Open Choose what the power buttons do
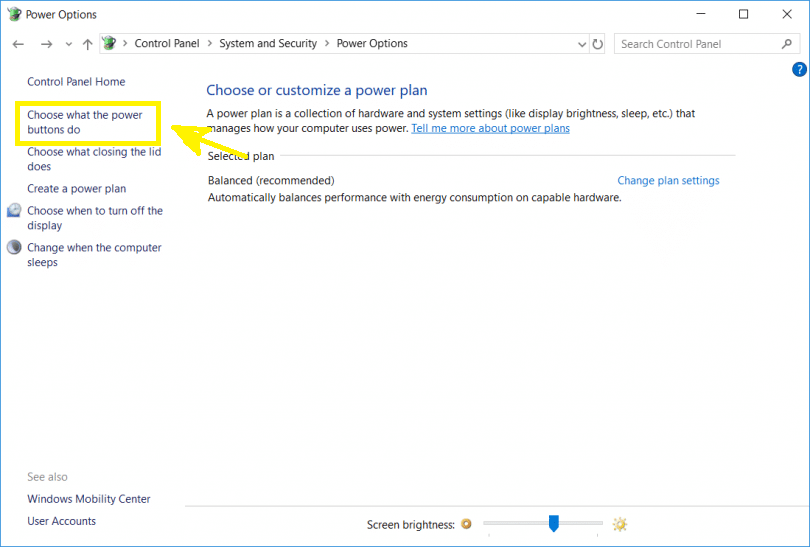 click(85, 122)
